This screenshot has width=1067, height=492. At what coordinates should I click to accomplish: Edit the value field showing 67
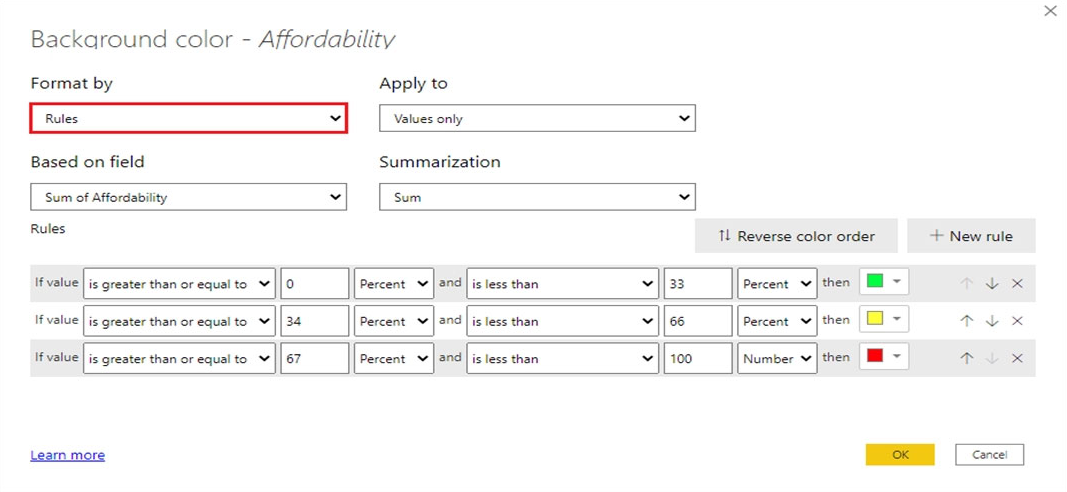(315, 359)
